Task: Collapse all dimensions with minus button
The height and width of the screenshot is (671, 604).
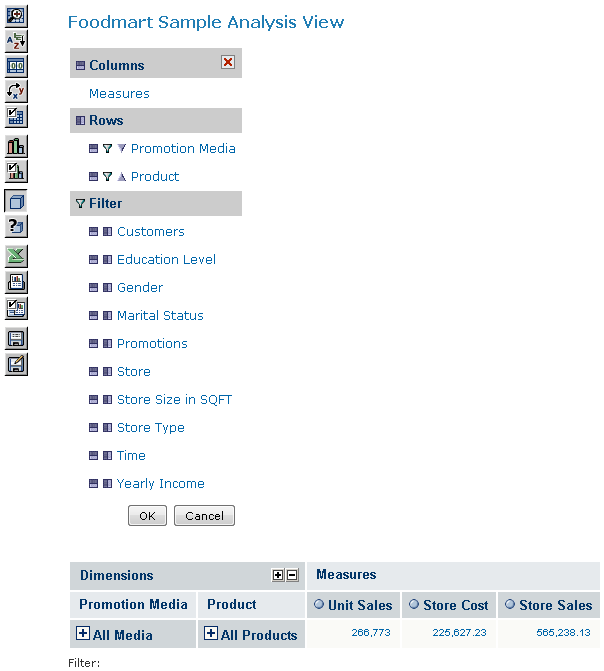Action: coord(292,575)
